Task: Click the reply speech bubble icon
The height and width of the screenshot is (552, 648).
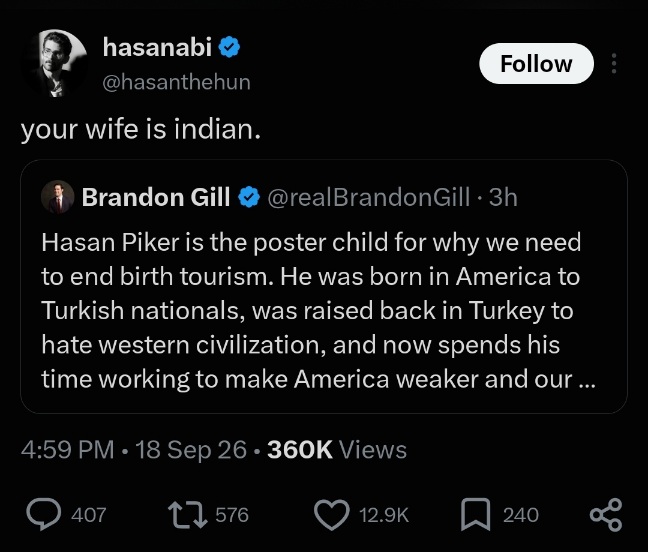Action: click(43, 514)
